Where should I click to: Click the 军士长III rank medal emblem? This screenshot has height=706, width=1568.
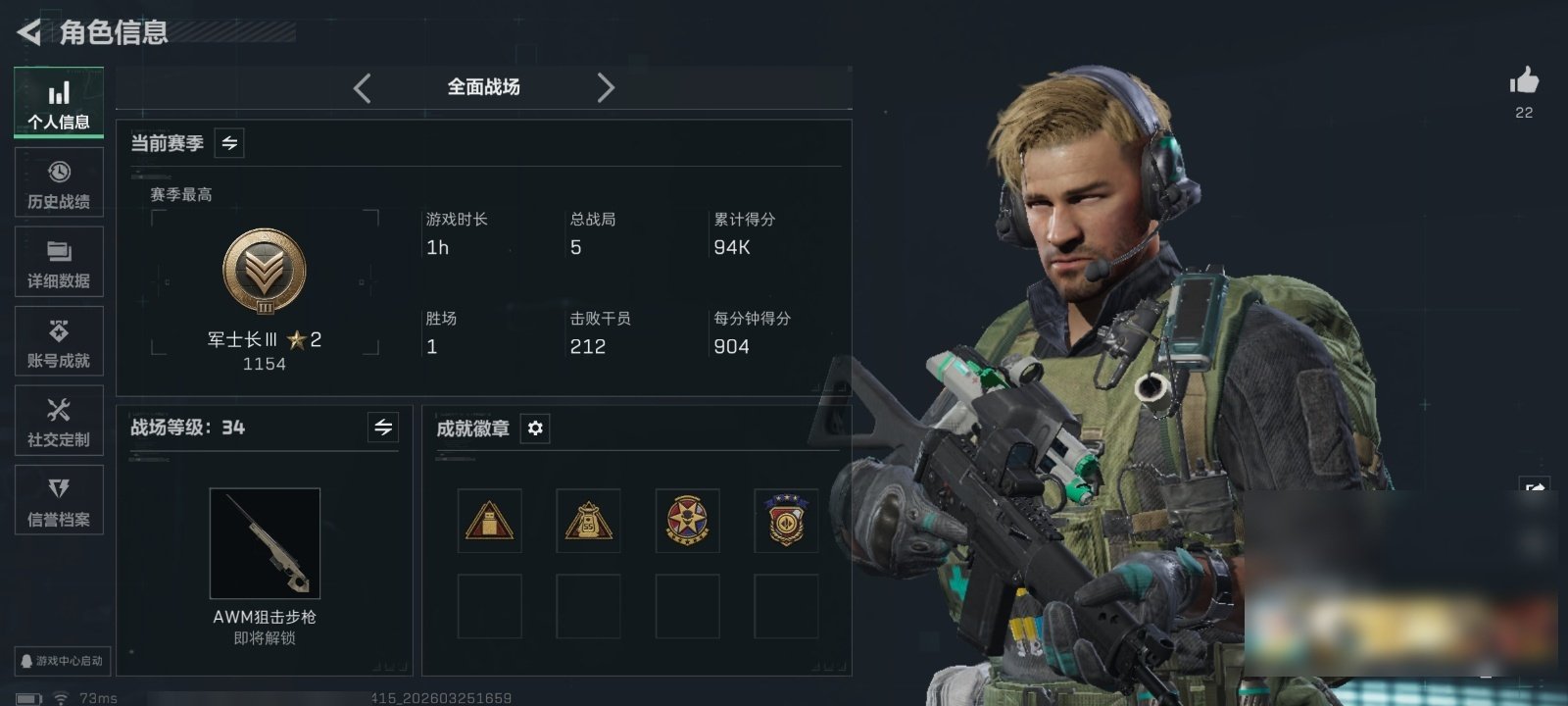(265, 272)
